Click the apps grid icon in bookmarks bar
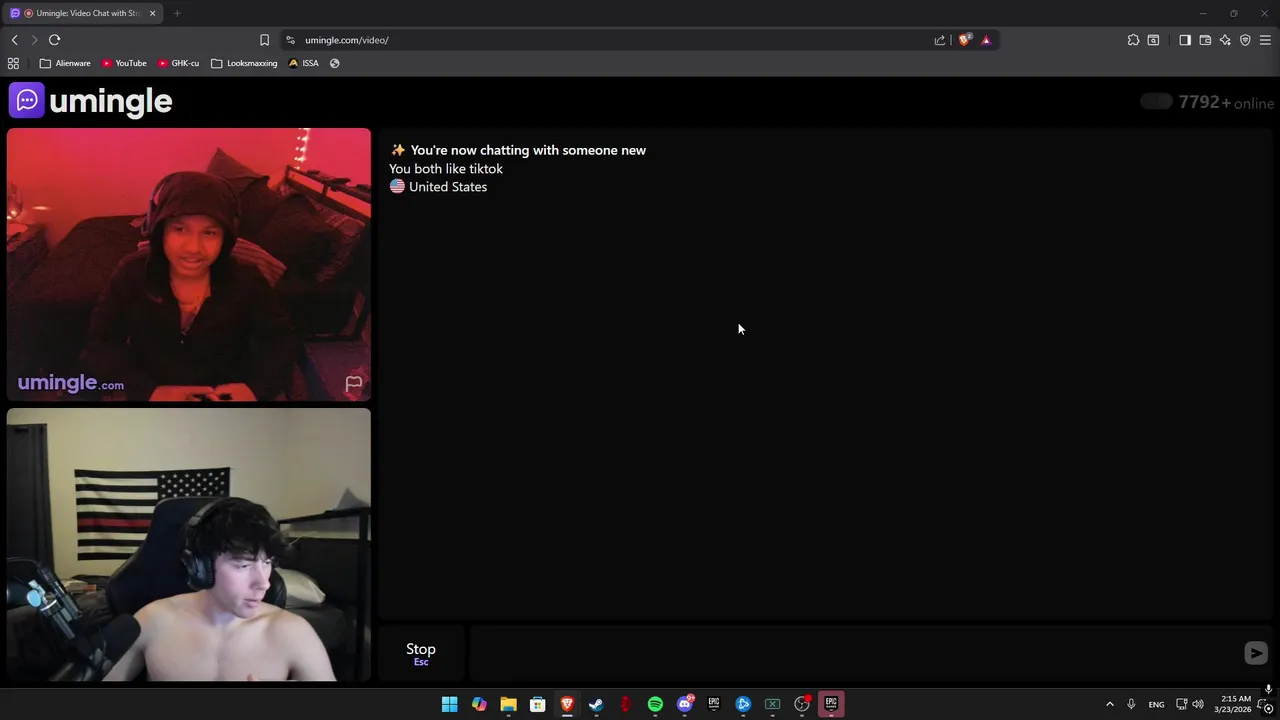 (13, 63)
